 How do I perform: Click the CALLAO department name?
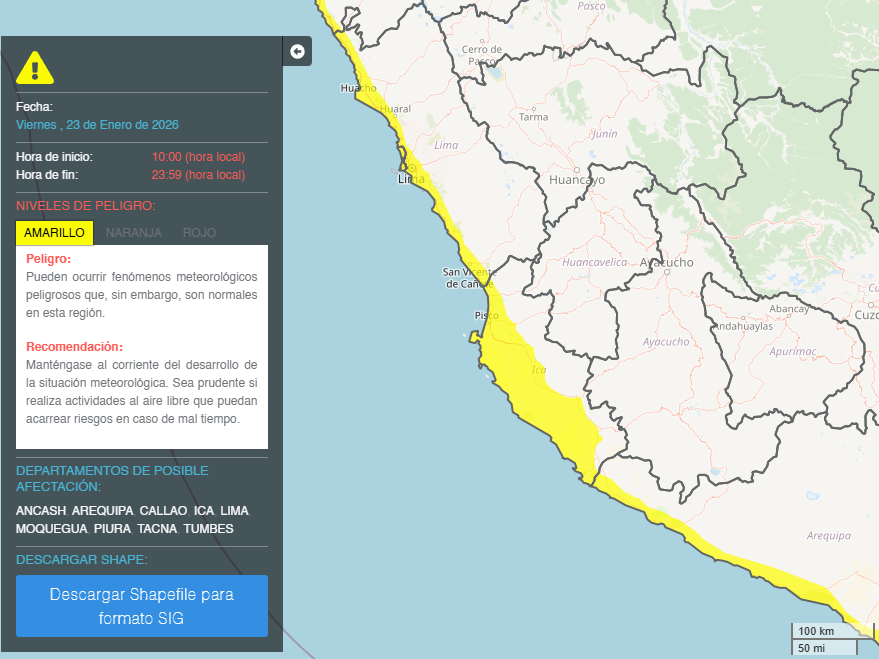(x=163, y=511)
